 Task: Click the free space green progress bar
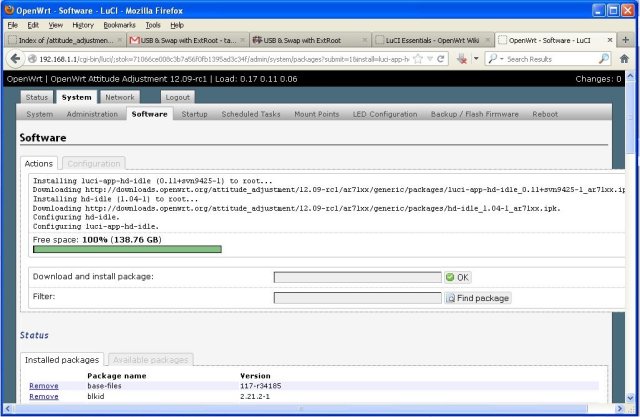(x=127, y=249)
